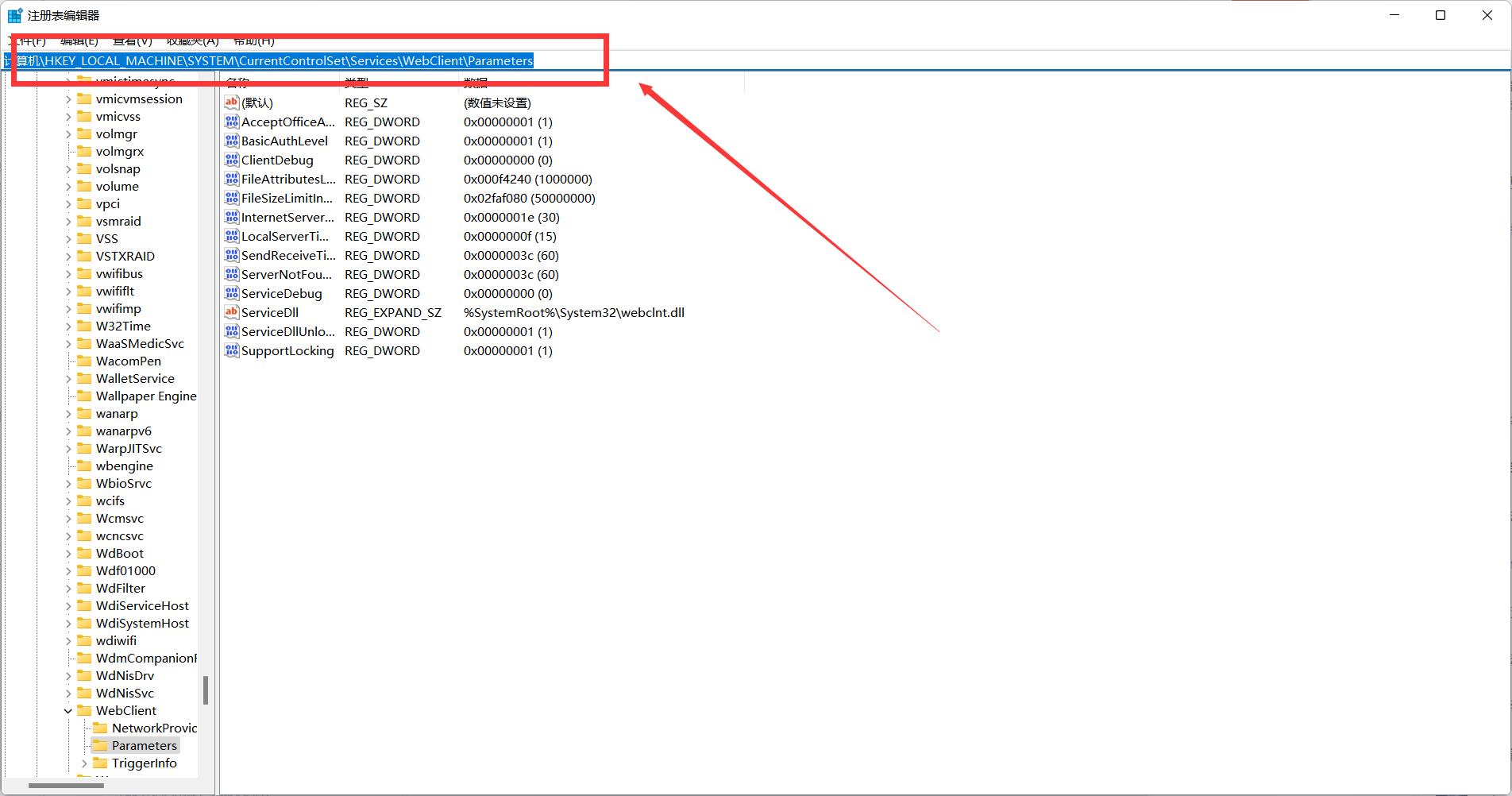Click the folder icon of the Parameters key

(x=100, y=745)
